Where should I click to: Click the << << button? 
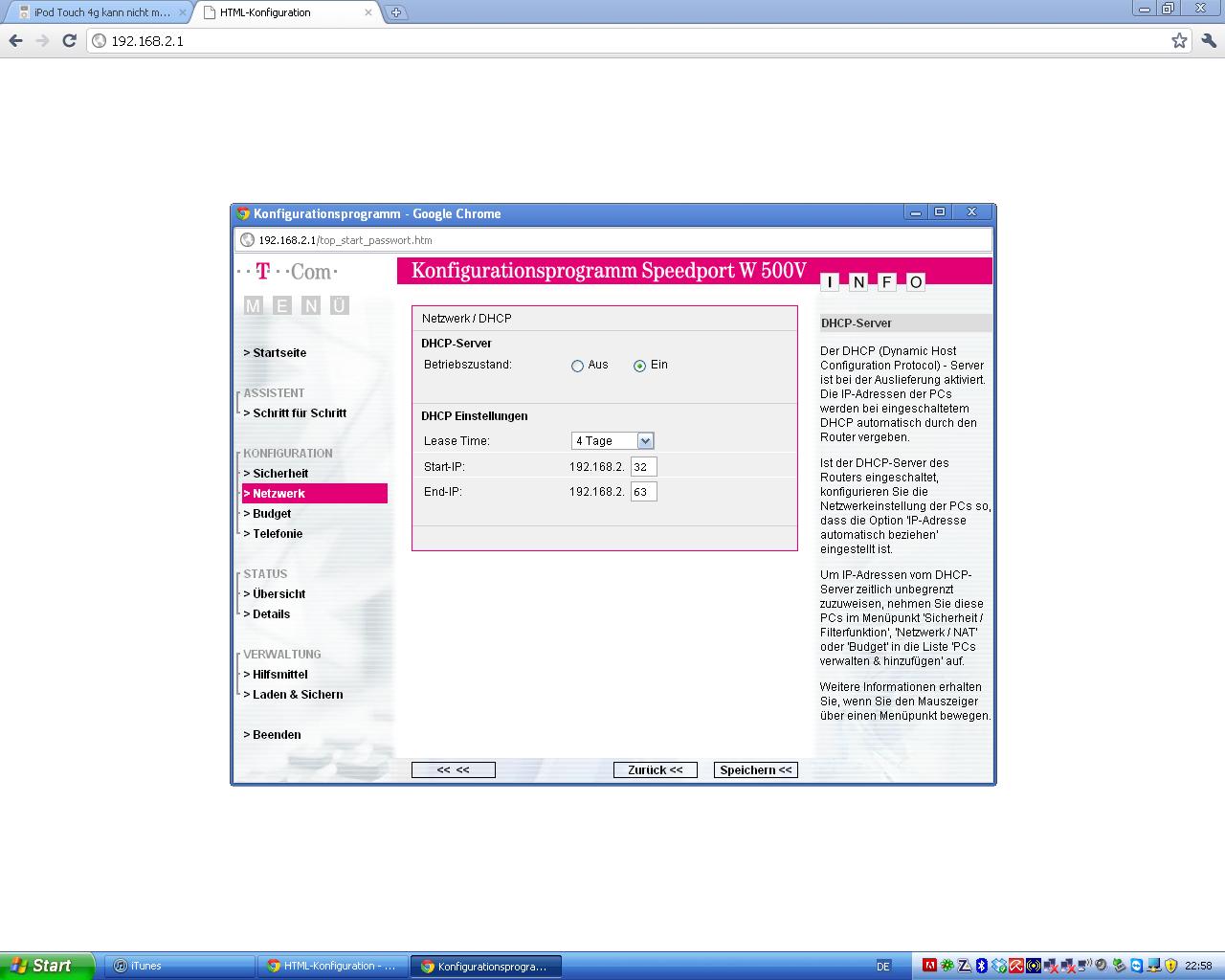tap(454, 770)
